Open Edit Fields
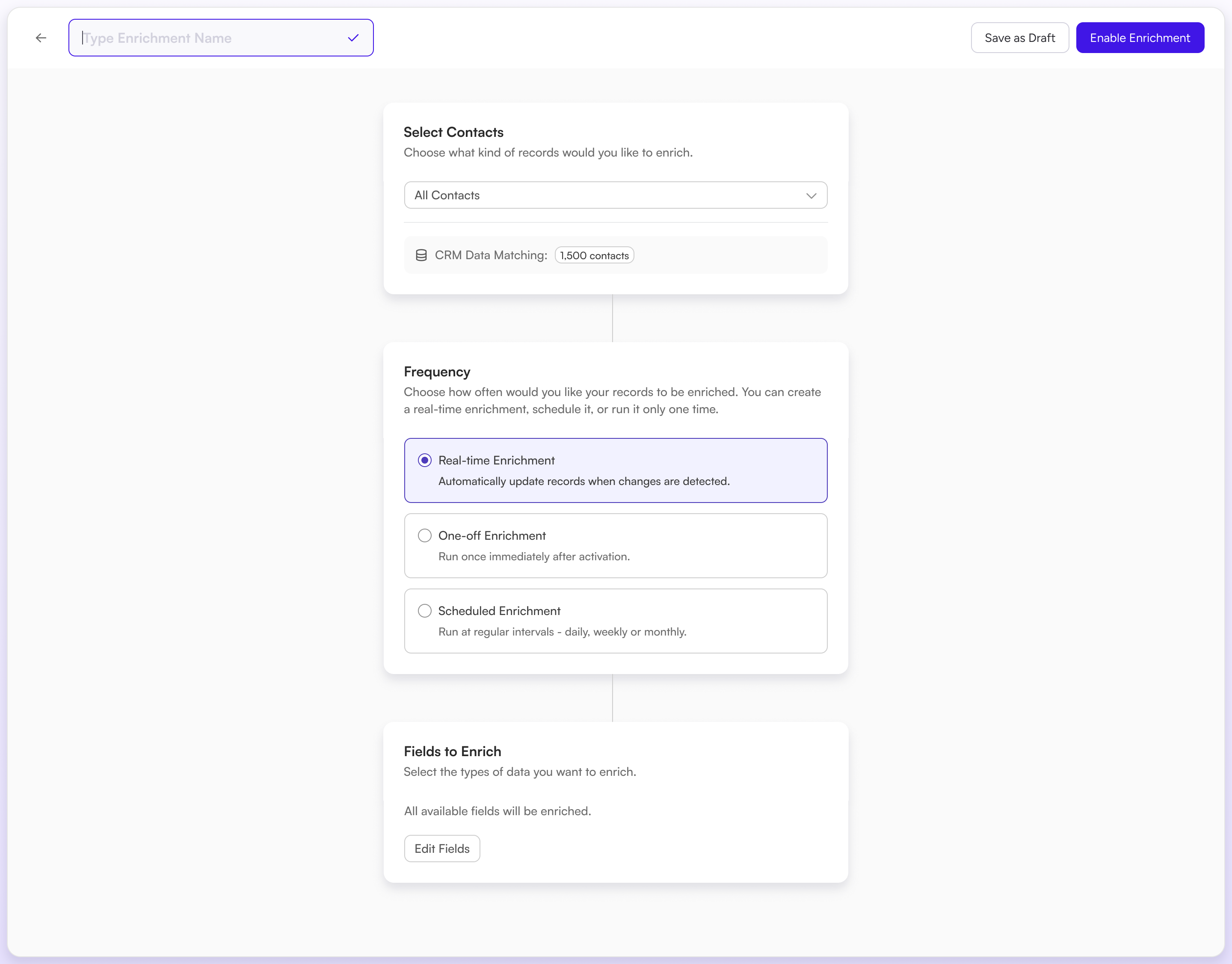Screen dimensions: 1232x964 click(441, 848)
